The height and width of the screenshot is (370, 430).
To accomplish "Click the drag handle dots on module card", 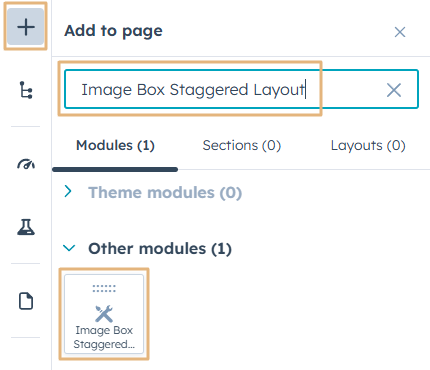I will (104, 289).
